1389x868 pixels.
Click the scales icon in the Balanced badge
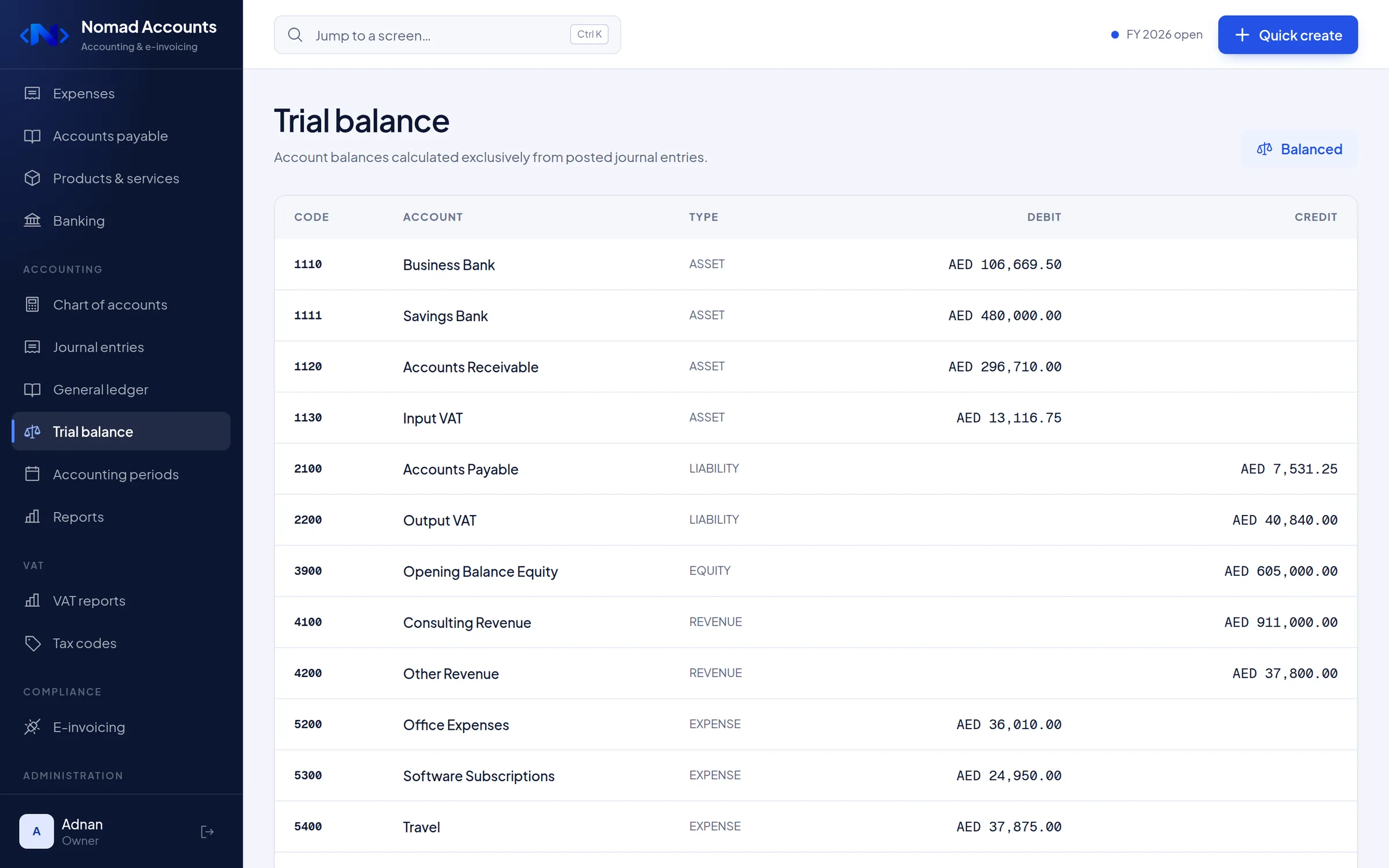[1265, 149]
